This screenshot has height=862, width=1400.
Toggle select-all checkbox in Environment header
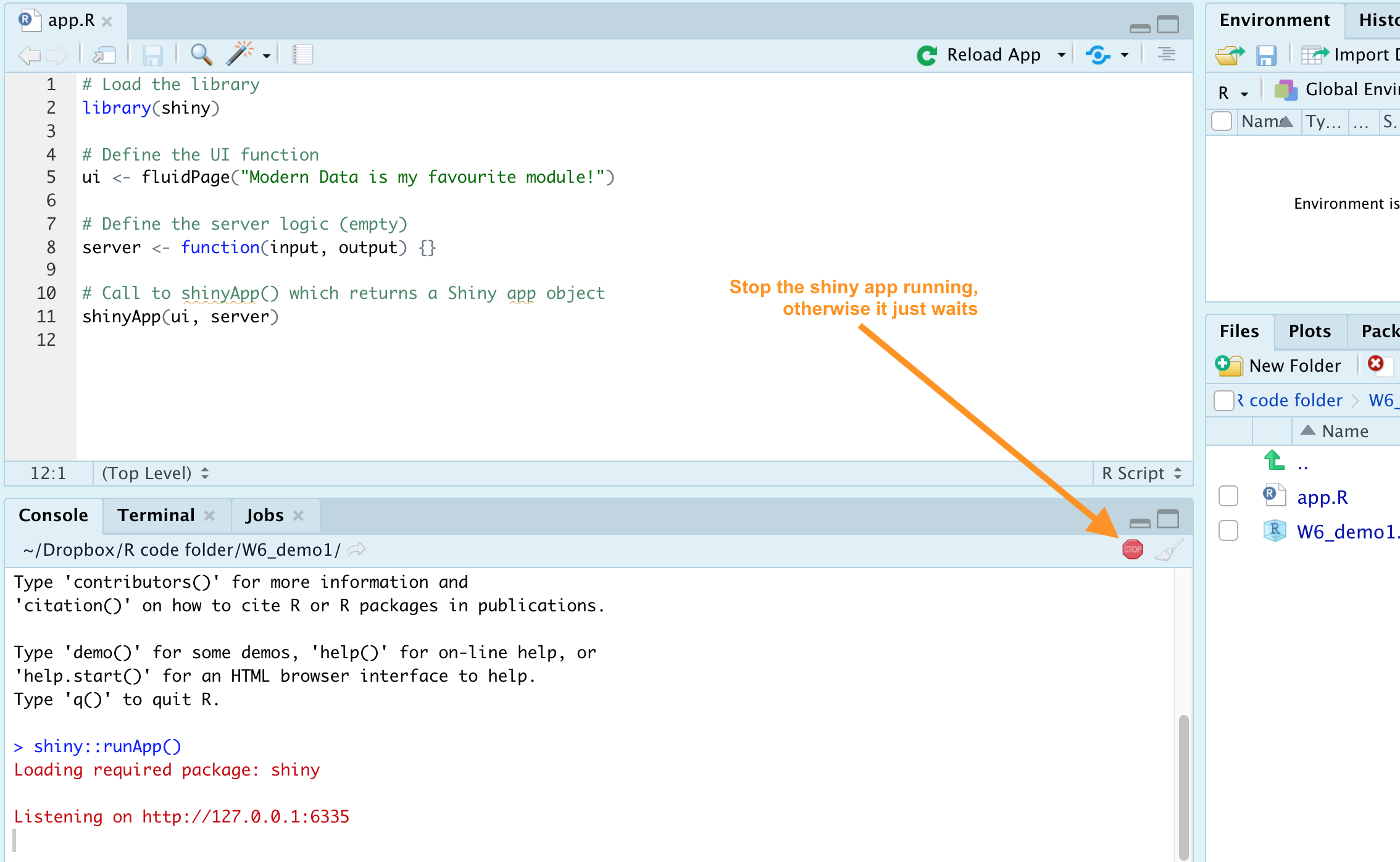coord(1222,121)
